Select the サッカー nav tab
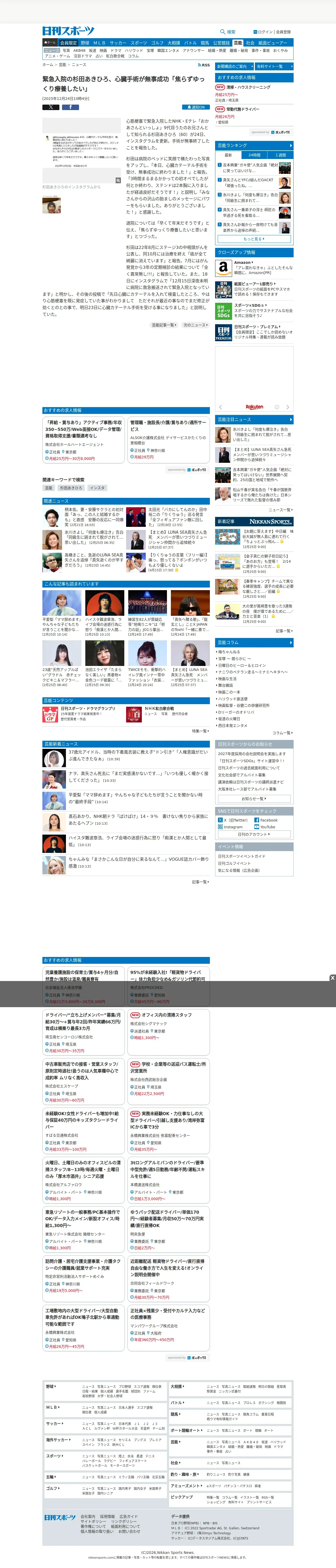The width and height of the screenshot is (336, 1568). pos(118,43)
